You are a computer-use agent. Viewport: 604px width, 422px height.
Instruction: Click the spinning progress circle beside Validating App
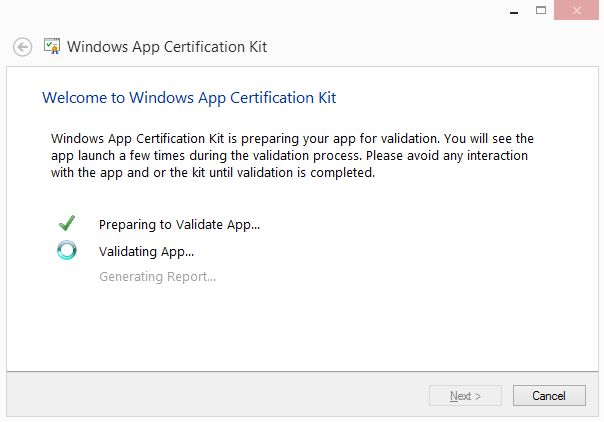(x=67, y=250)
